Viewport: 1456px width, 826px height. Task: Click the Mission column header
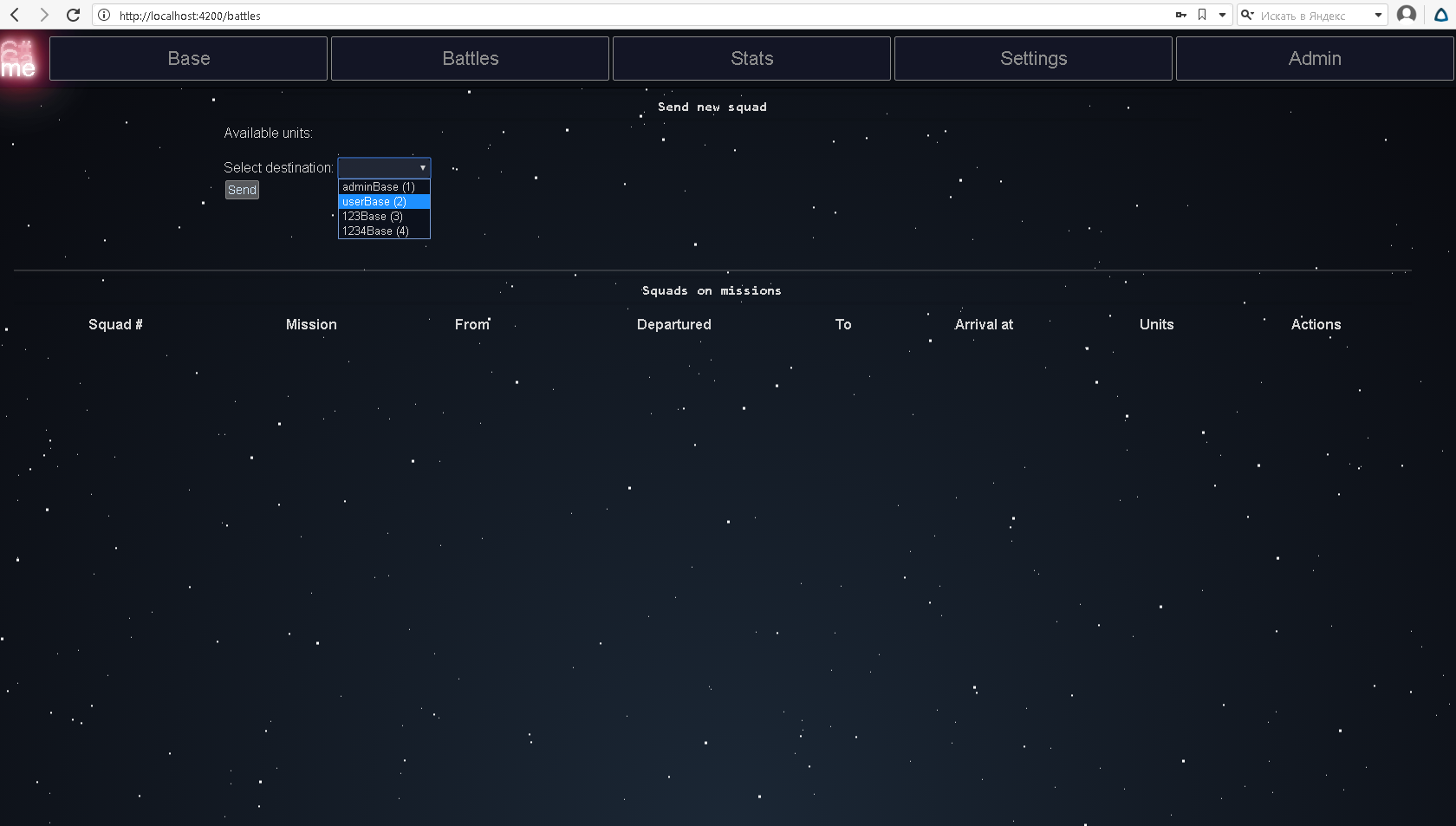pyautogui.click(x=311, y=324)
